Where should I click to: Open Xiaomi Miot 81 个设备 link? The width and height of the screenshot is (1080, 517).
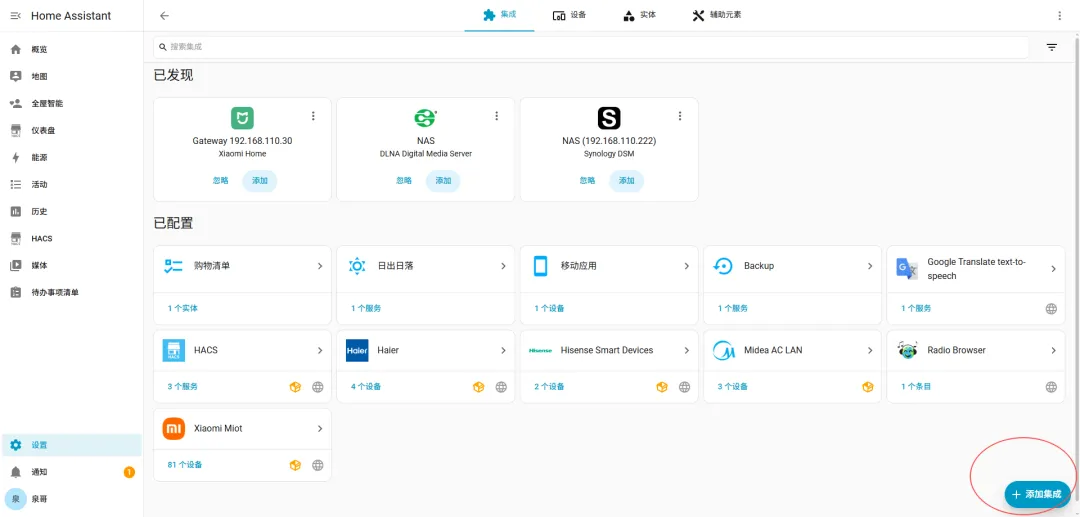point(185,465)
